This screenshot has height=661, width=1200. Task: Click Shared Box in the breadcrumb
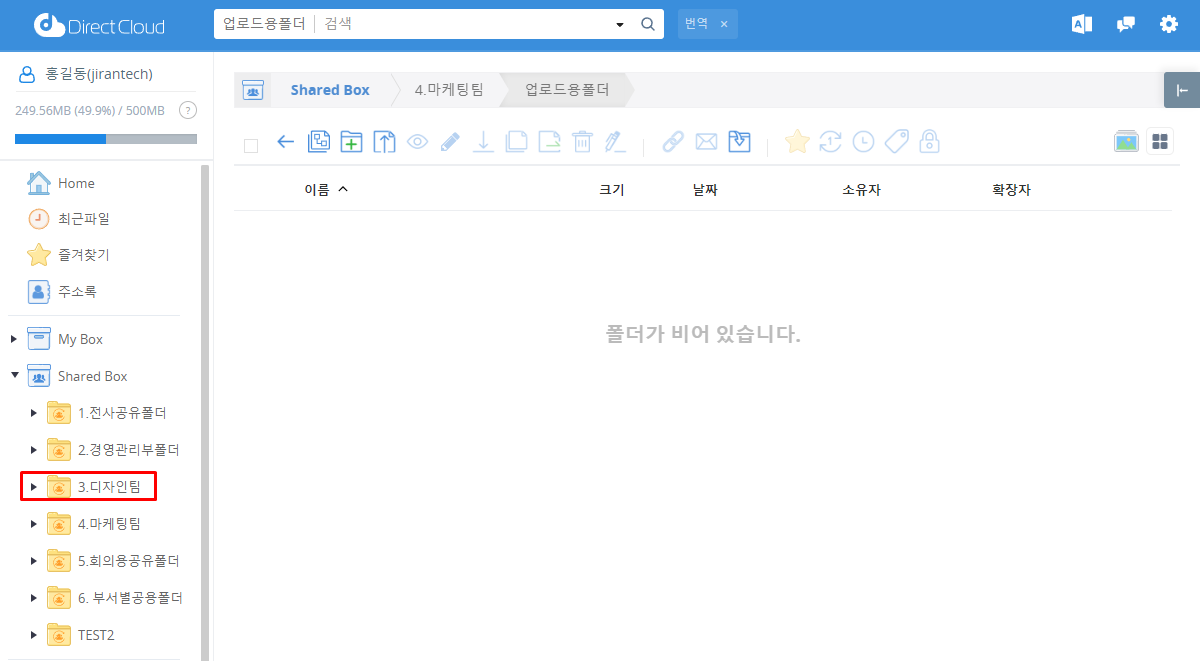coord(329,90)
